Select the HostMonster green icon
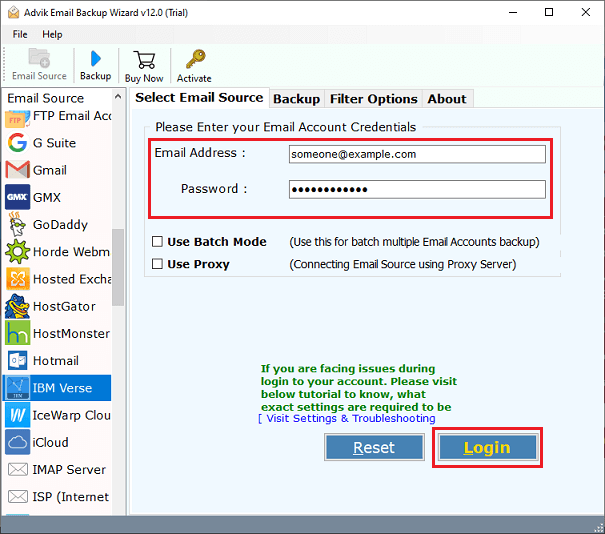 (x=17, y=333)
